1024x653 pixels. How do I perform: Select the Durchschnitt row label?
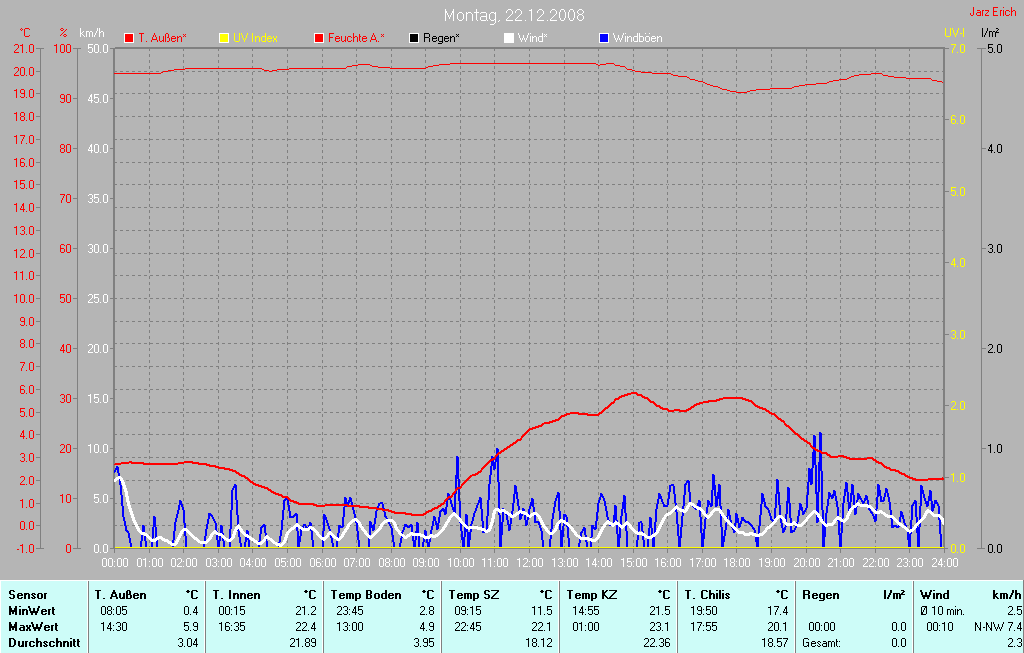[x=44, y=643]
